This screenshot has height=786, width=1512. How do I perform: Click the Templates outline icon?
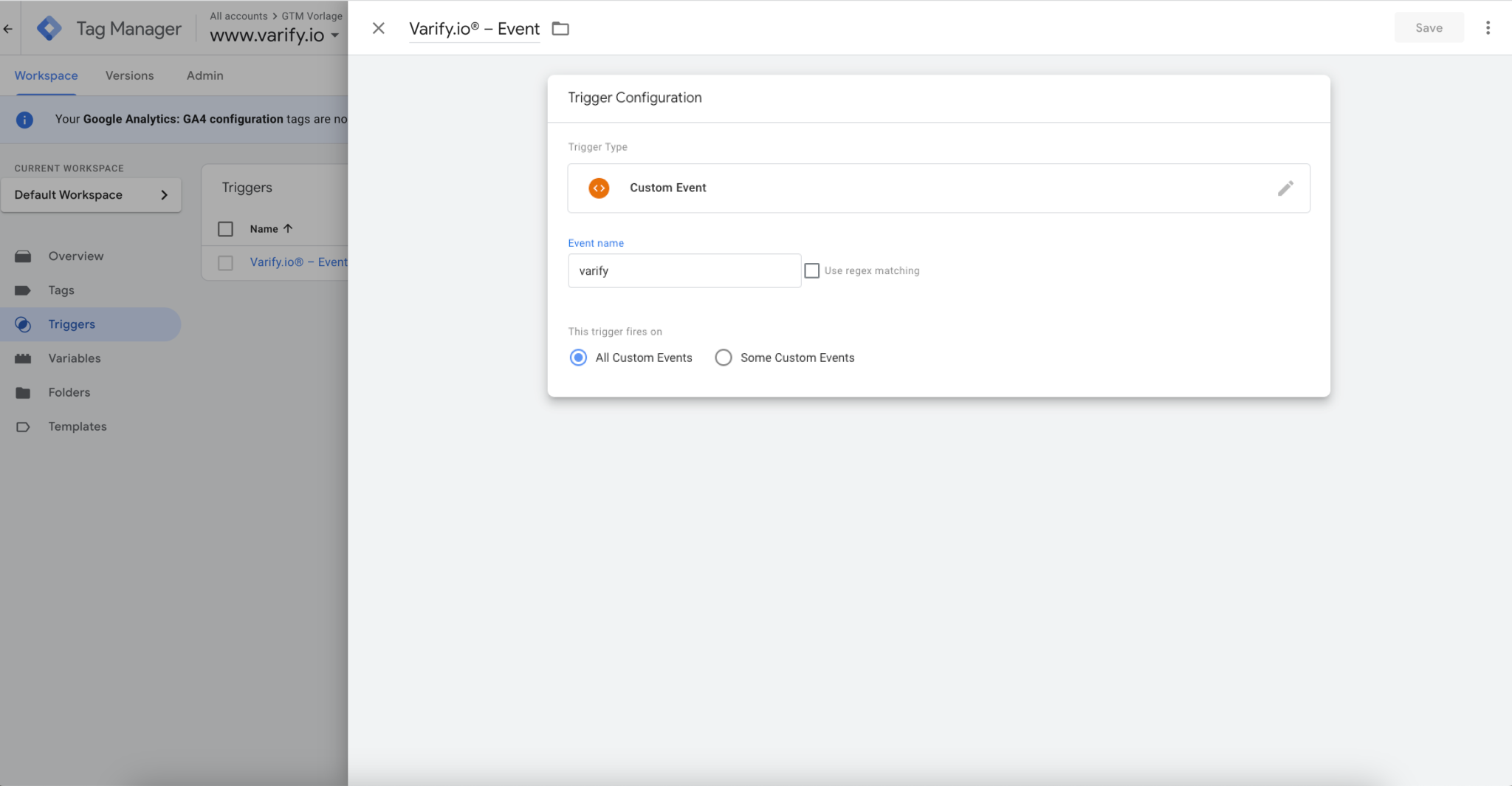tap(23, 426)
